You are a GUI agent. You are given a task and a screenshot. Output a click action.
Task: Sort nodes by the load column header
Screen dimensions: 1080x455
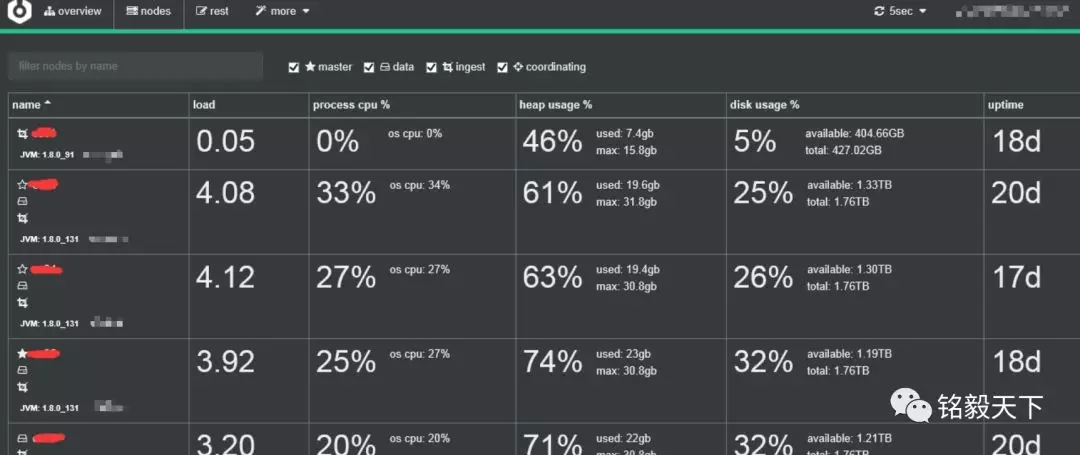pyautogui.click(x=204, y=104)
